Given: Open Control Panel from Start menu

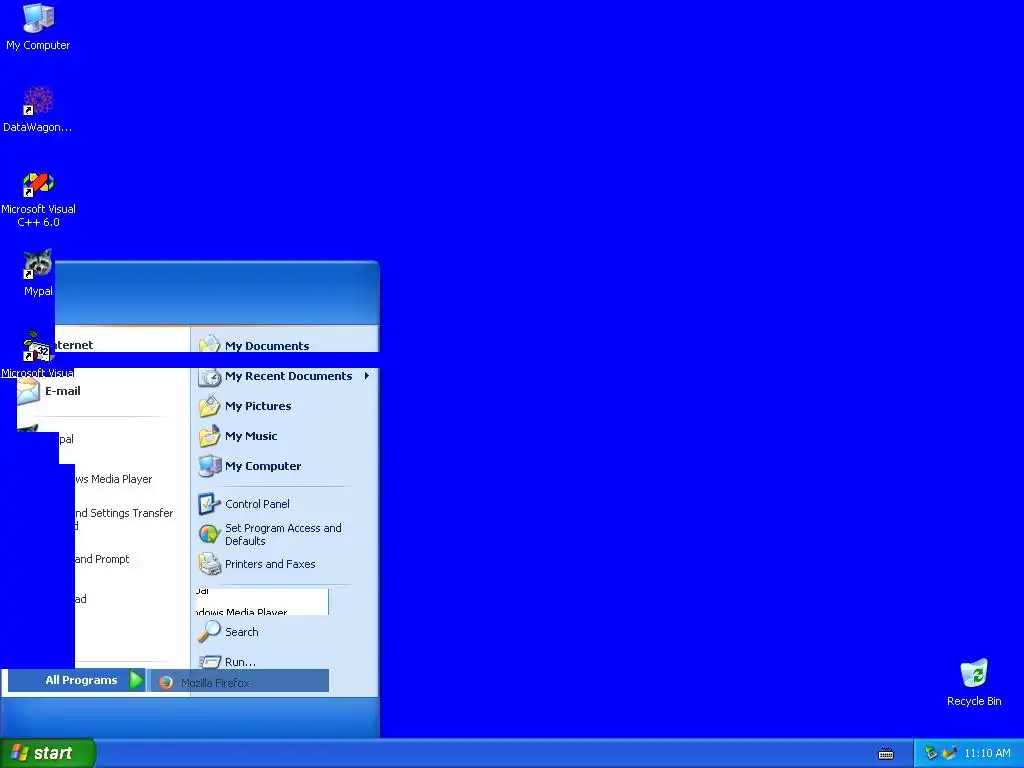Looking at the screenshot, I should pos(257,504).
